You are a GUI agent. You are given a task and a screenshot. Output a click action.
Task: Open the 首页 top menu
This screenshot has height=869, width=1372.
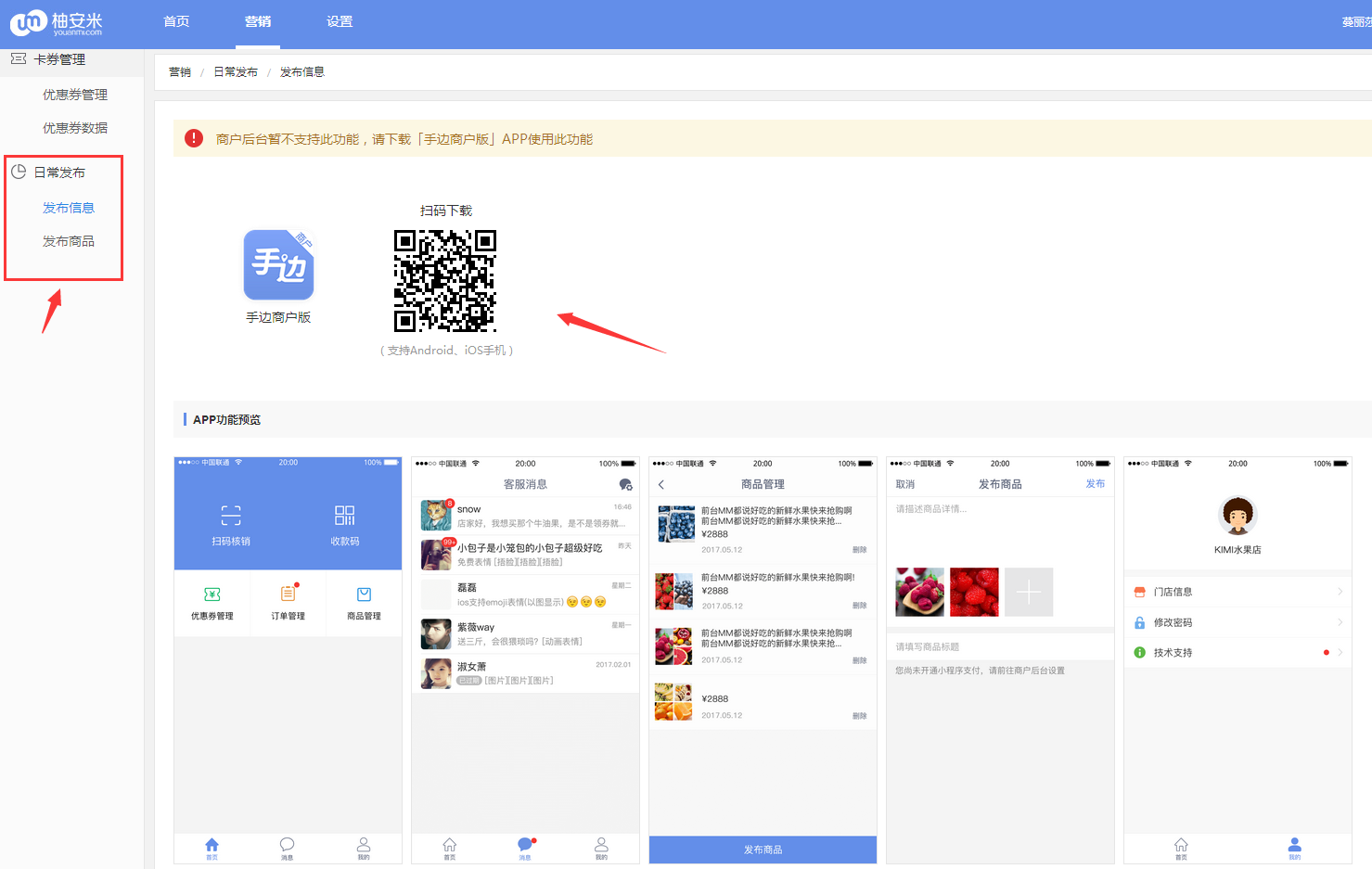coord(176,21)
